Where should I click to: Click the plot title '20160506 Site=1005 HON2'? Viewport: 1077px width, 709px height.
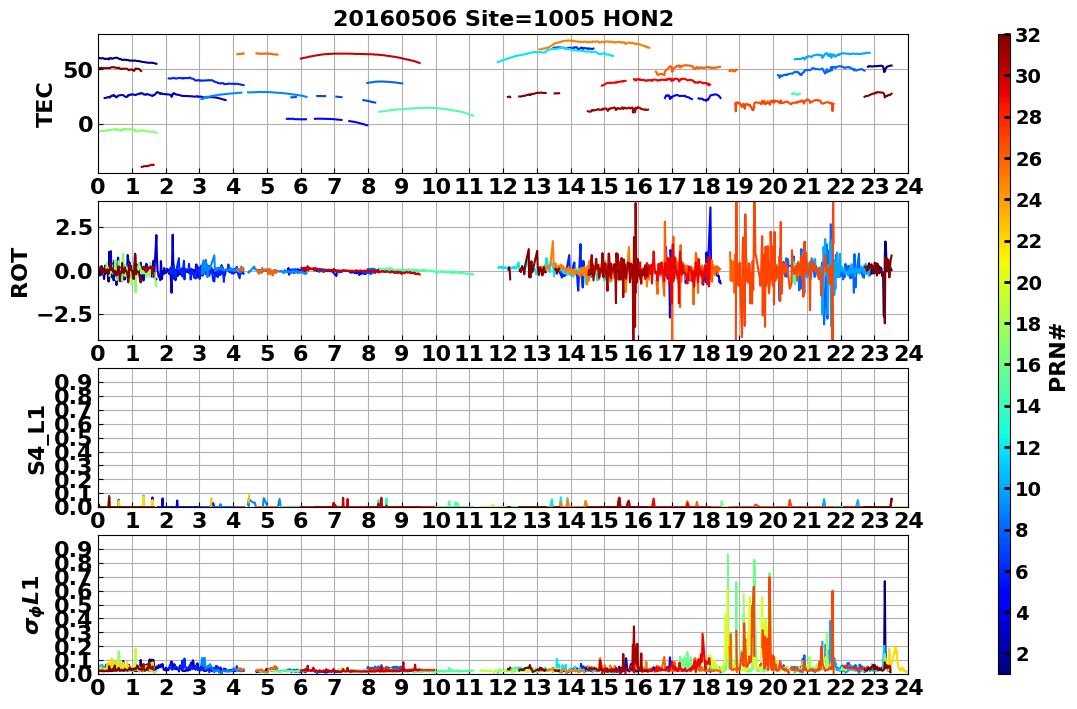click(x=503, y=19)
